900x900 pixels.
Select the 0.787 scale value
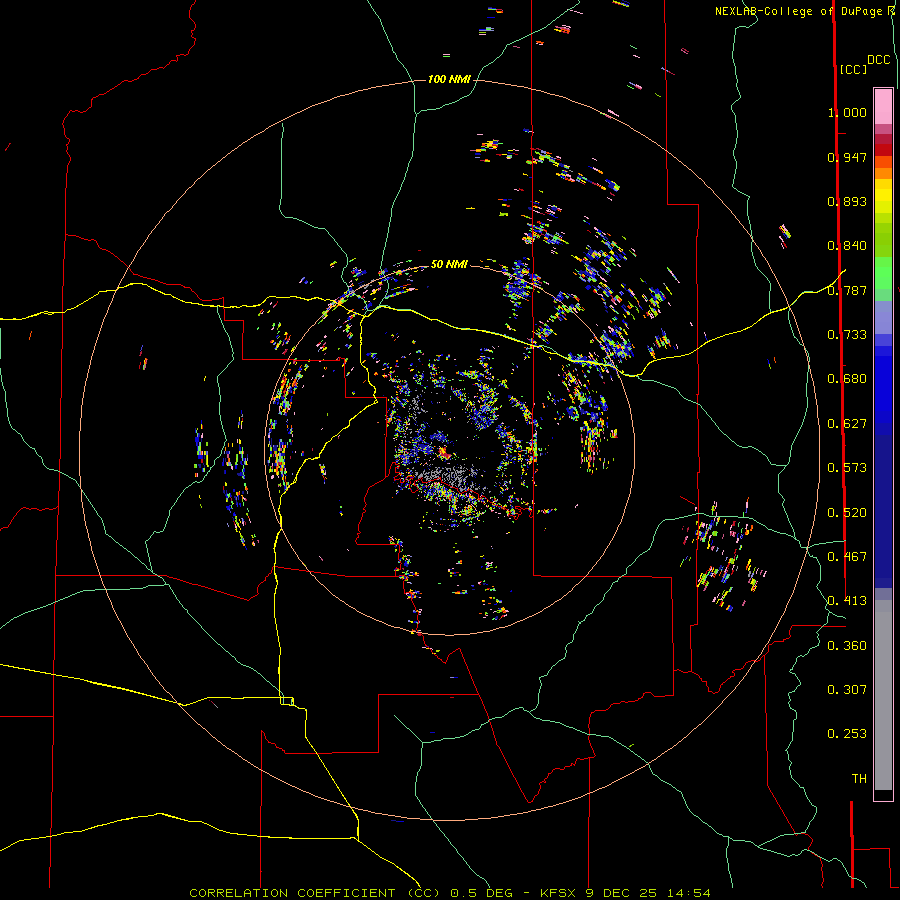click(x=847, y=290)
